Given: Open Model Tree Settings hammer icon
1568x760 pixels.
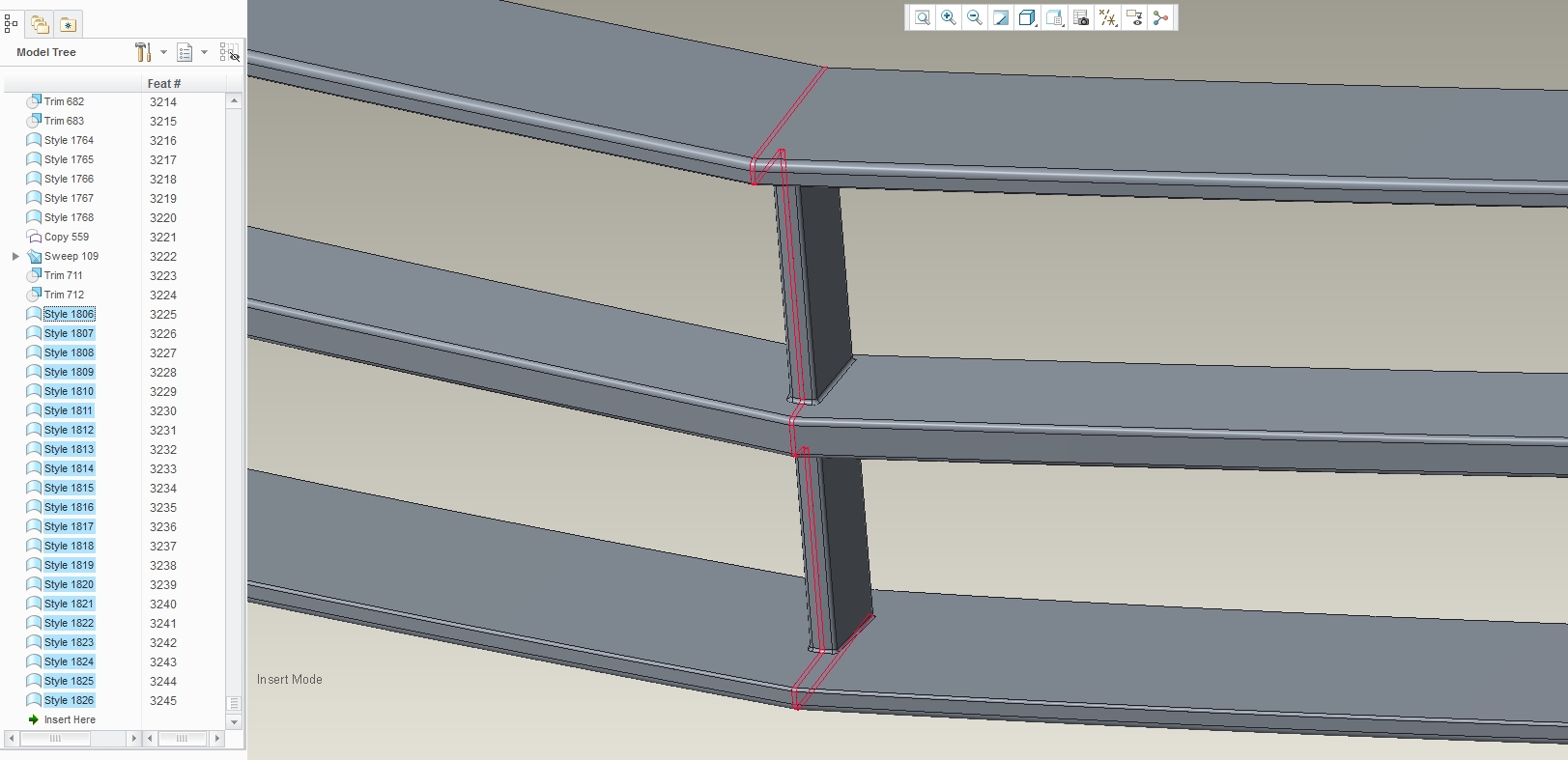Looking at the screenshot, I should click(x=143, y=52).
